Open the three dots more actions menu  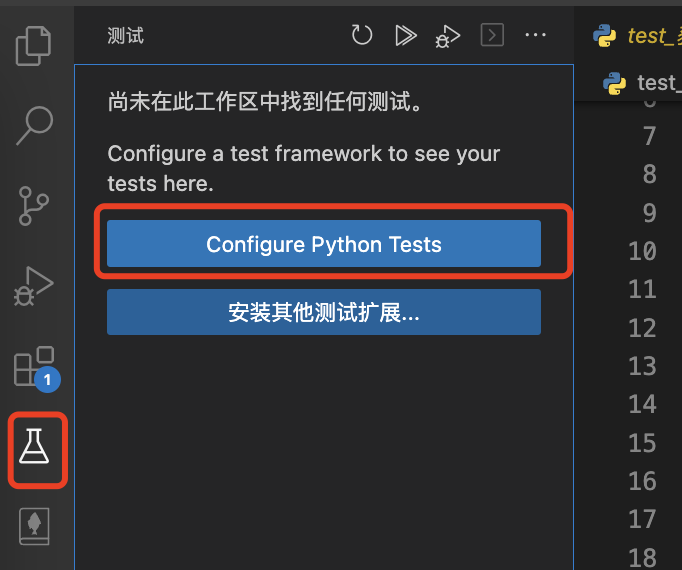[535, 35]
